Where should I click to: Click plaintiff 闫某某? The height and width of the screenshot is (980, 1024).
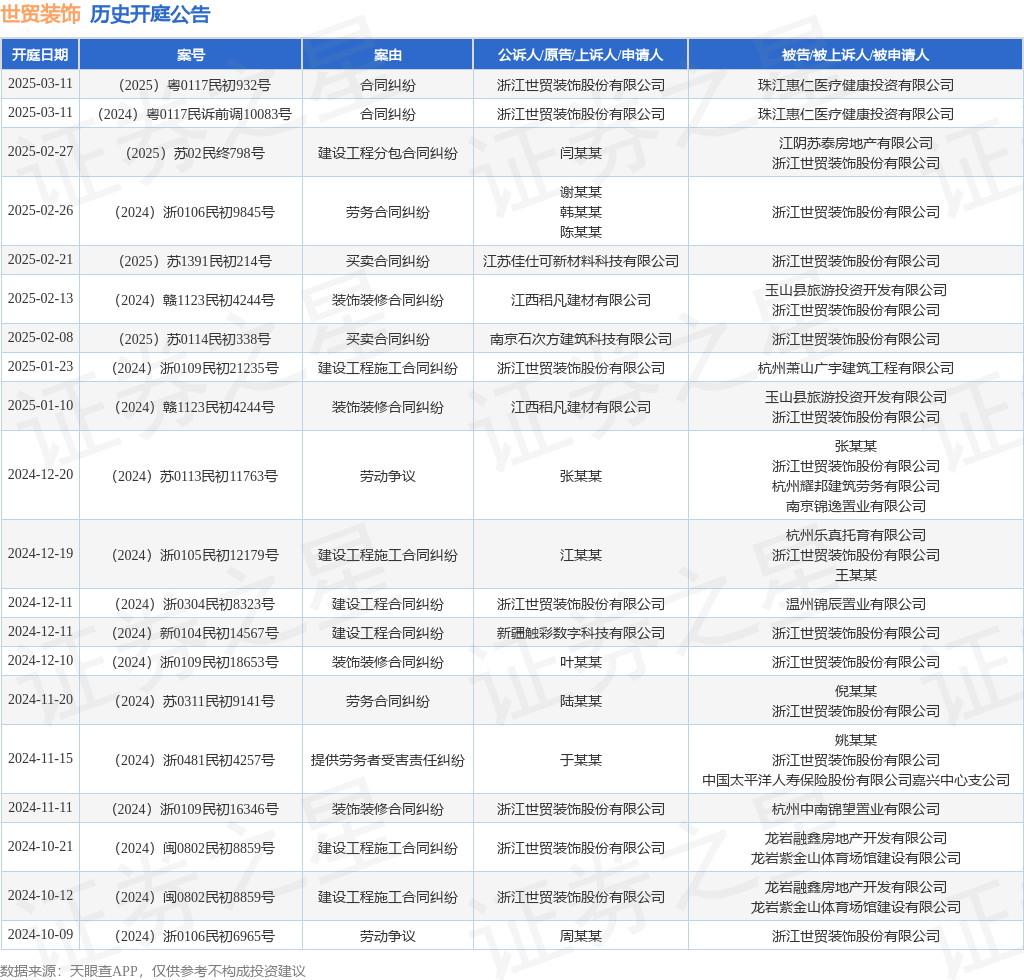tap(581, 153)
